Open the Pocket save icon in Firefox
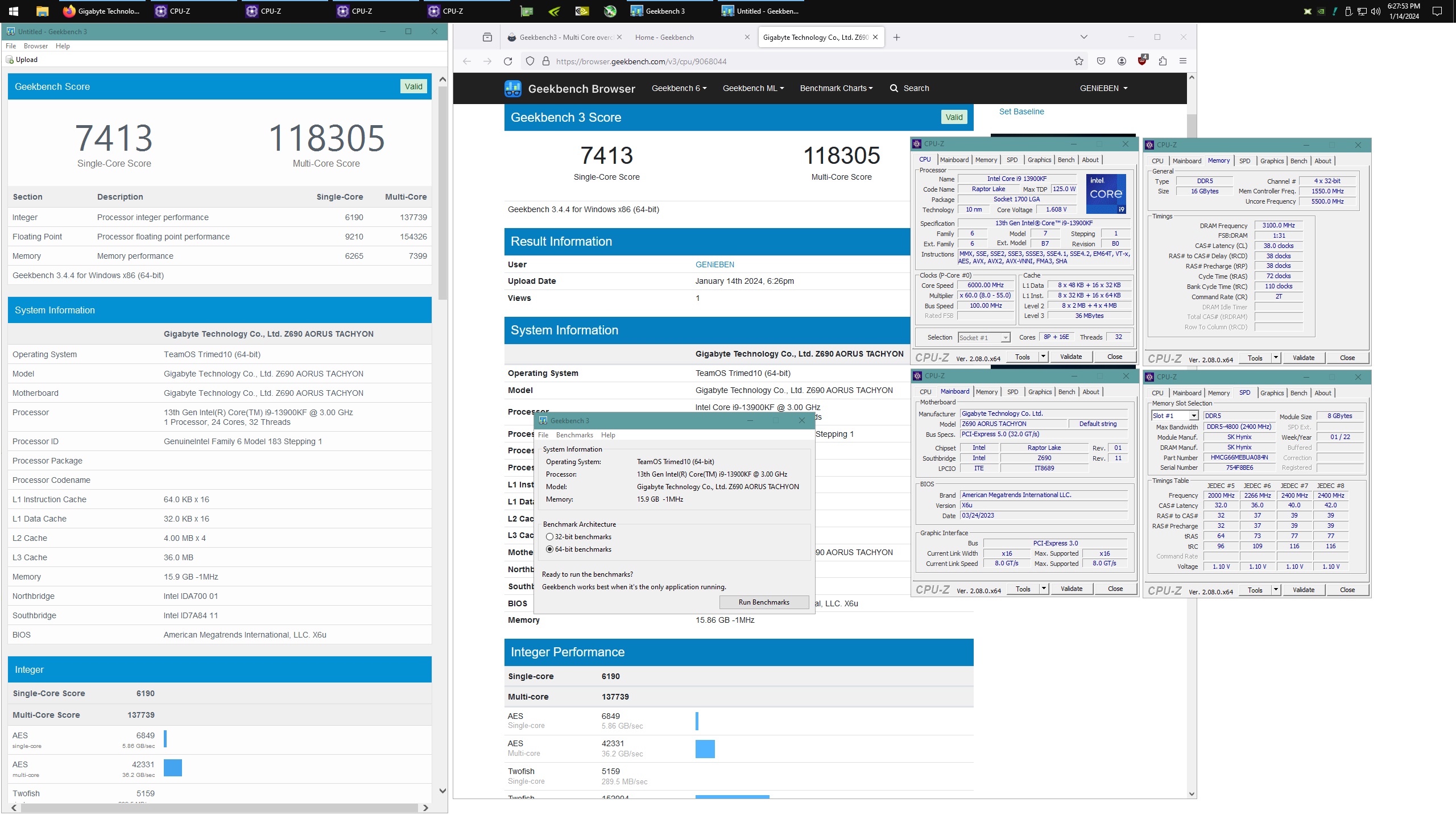The width and height of the screenshot is (1456, 819). 1101,61
